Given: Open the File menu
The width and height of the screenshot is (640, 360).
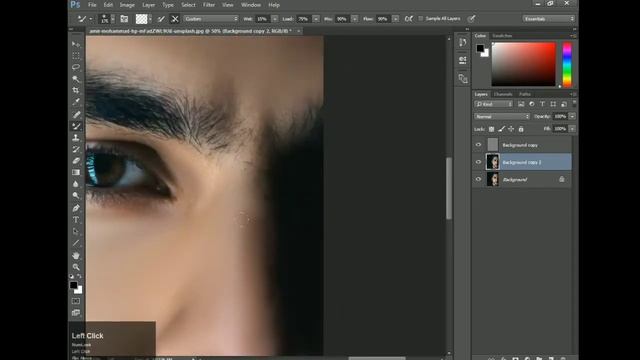Looking at the screenshot, I should [x=92, y=5].
